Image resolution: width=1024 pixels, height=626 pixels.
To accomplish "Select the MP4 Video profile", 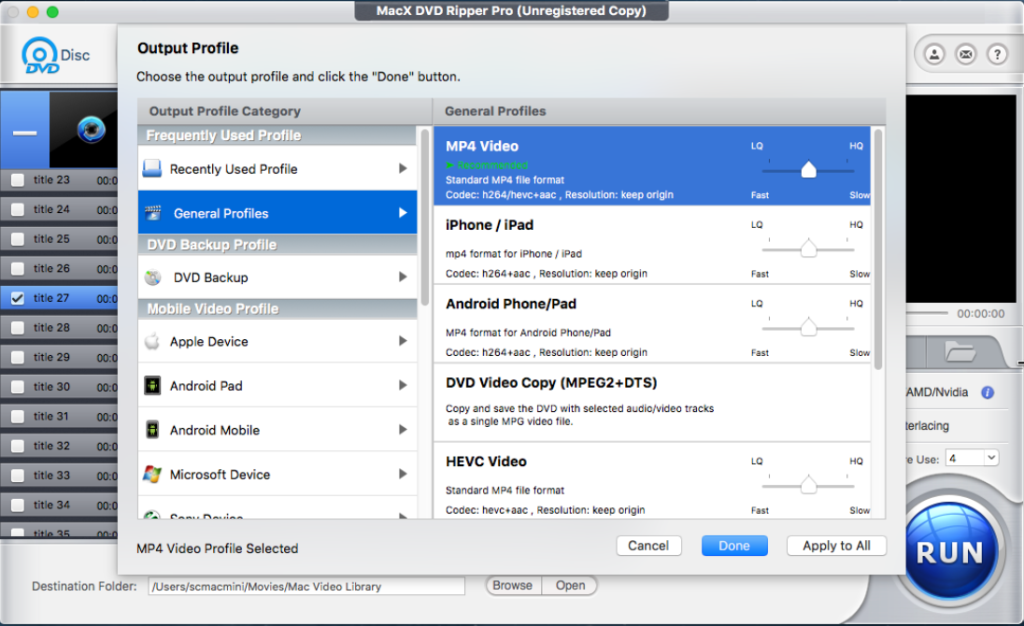I will tap(652, 166).
